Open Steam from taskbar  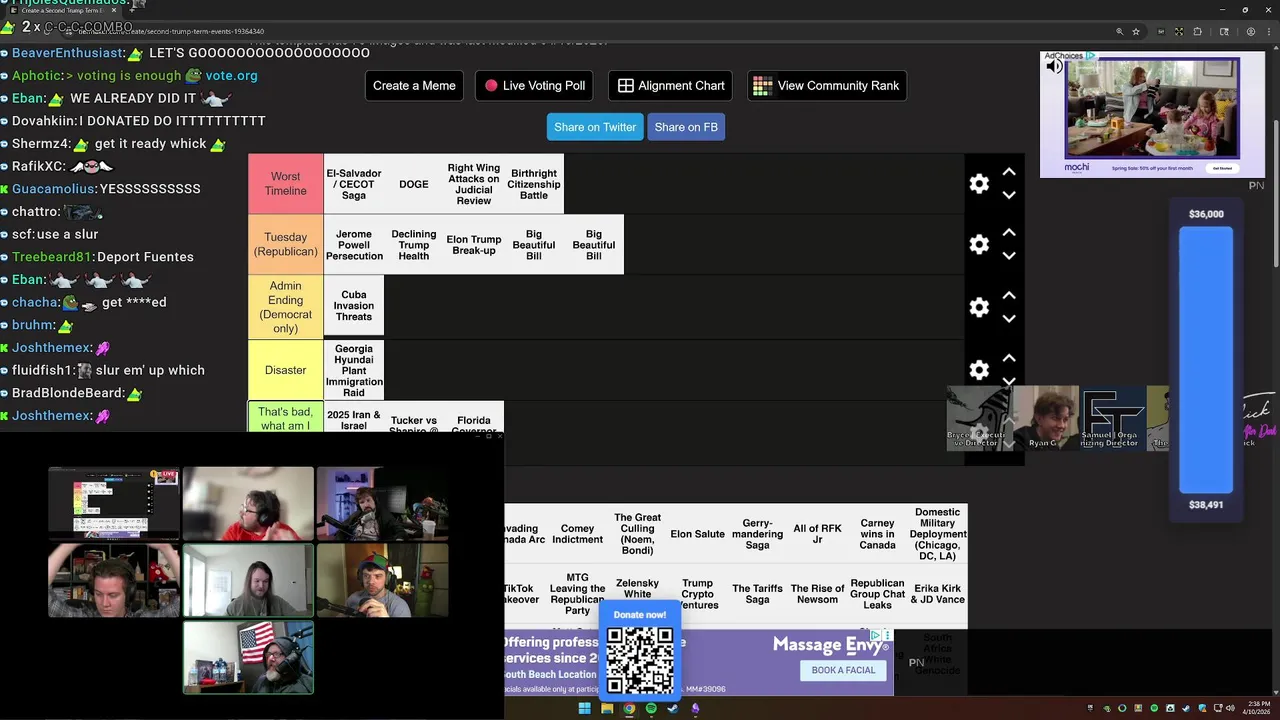tap(673, 709)
